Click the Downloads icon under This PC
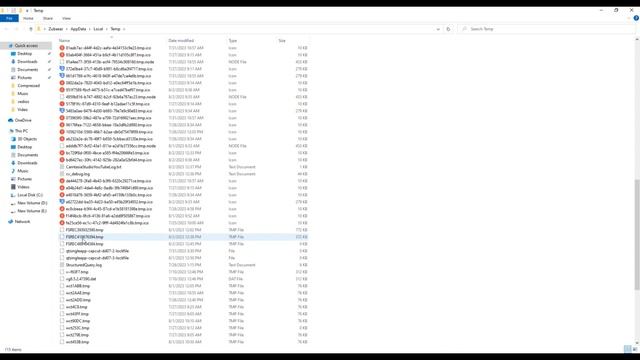 point(13,163)
